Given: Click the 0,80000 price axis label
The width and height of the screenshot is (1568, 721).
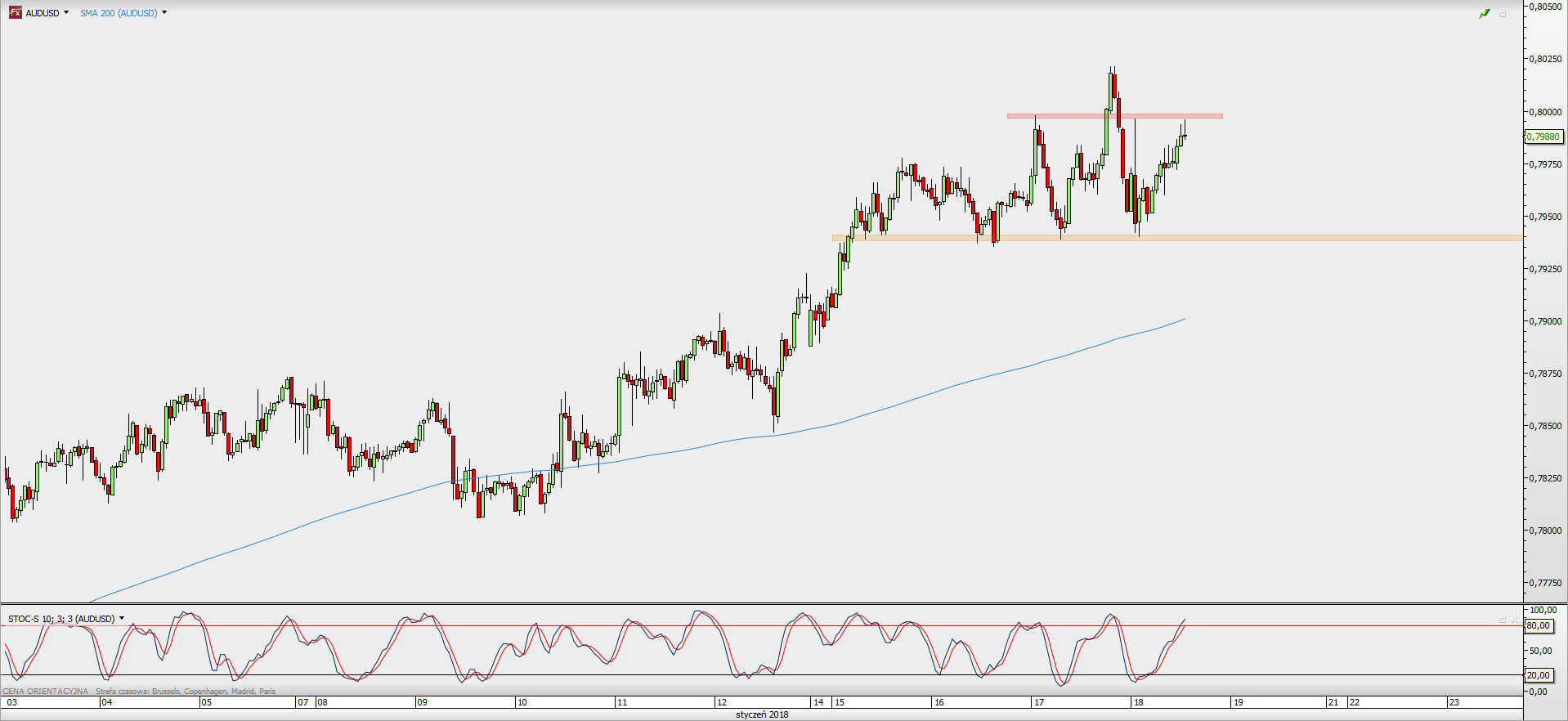Looking at the screenshot, I should pyautogui.click(x=1545, y=112).
